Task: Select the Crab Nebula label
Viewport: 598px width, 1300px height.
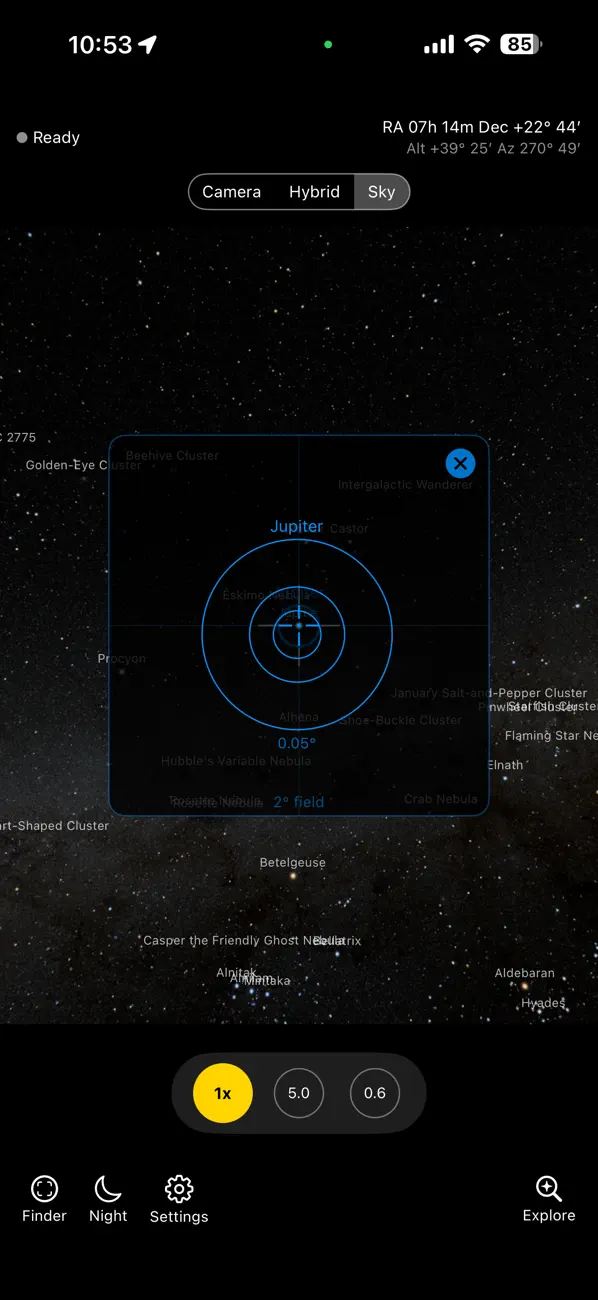Action: pyautogui.click(x=441, y=799)
